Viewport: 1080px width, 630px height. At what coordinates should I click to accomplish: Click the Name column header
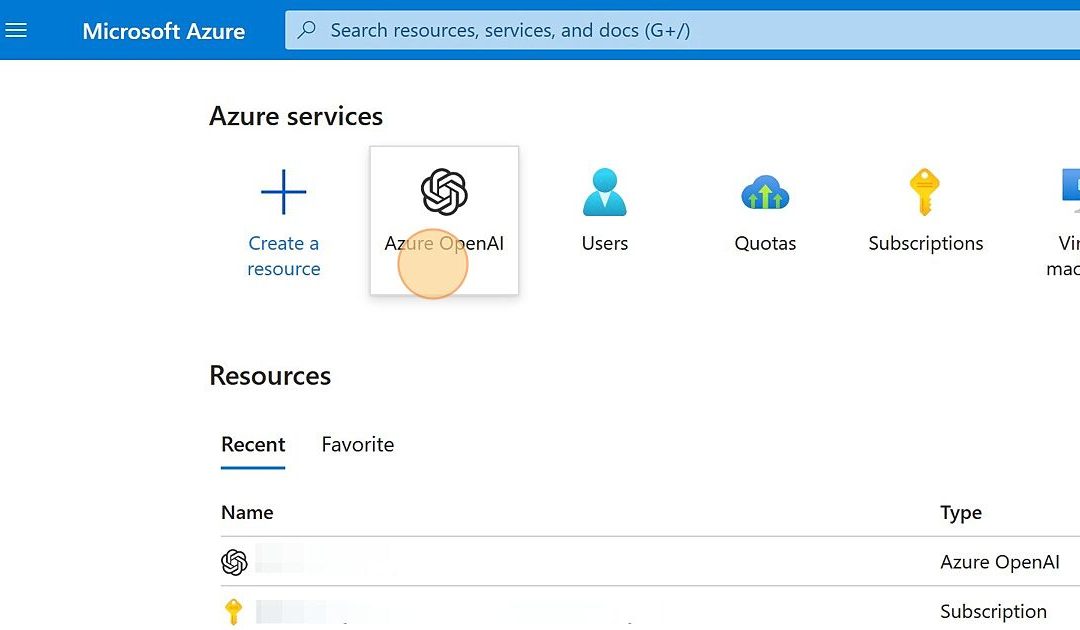click(x=247, y=512)
